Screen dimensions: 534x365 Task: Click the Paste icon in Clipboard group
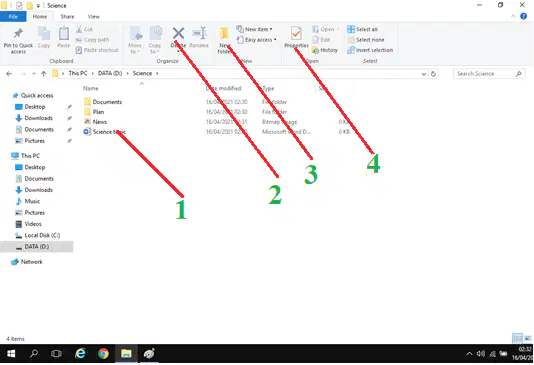[63, 34]
